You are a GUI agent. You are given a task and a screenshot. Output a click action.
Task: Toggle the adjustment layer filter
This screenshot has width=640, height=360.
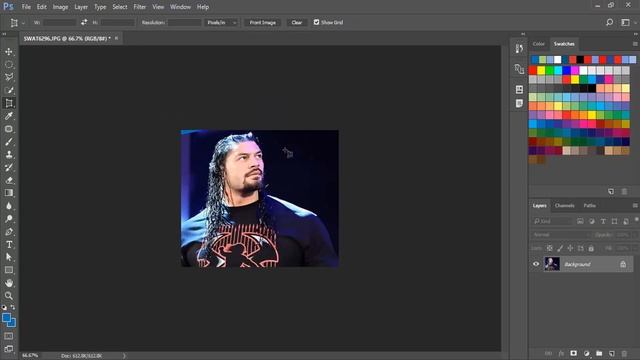[591, 221]
